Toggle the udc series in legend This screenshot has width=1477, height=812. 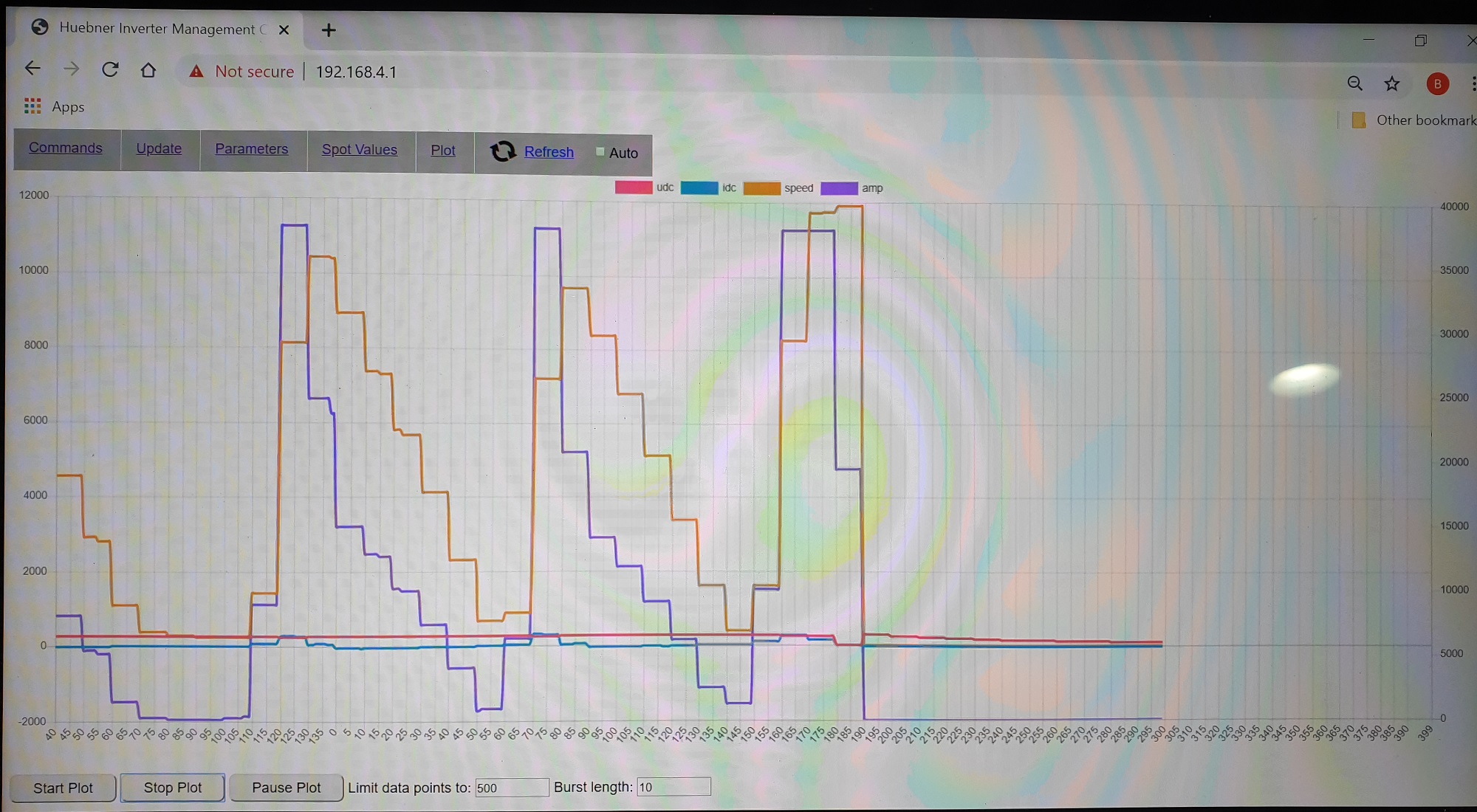click(633, 187)
